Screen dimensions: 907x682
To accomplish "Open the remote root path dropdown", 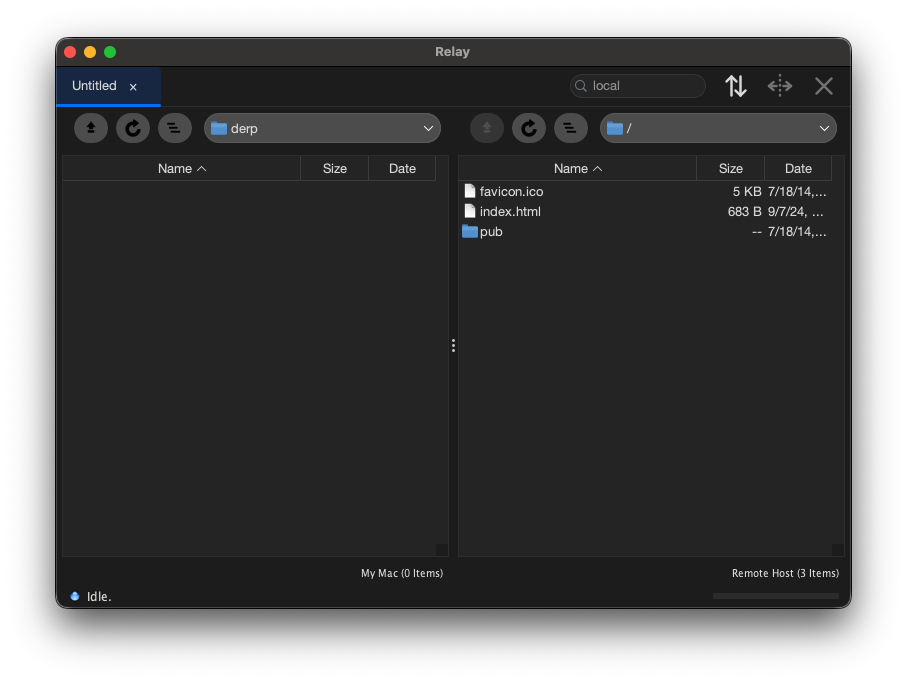I will pyautogui.click(x=718, y=128).
